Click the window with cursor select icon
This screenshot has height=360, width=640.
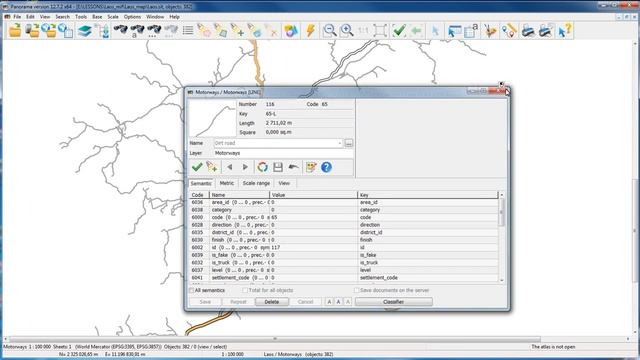pyautogui.click(x=453, y=31)
